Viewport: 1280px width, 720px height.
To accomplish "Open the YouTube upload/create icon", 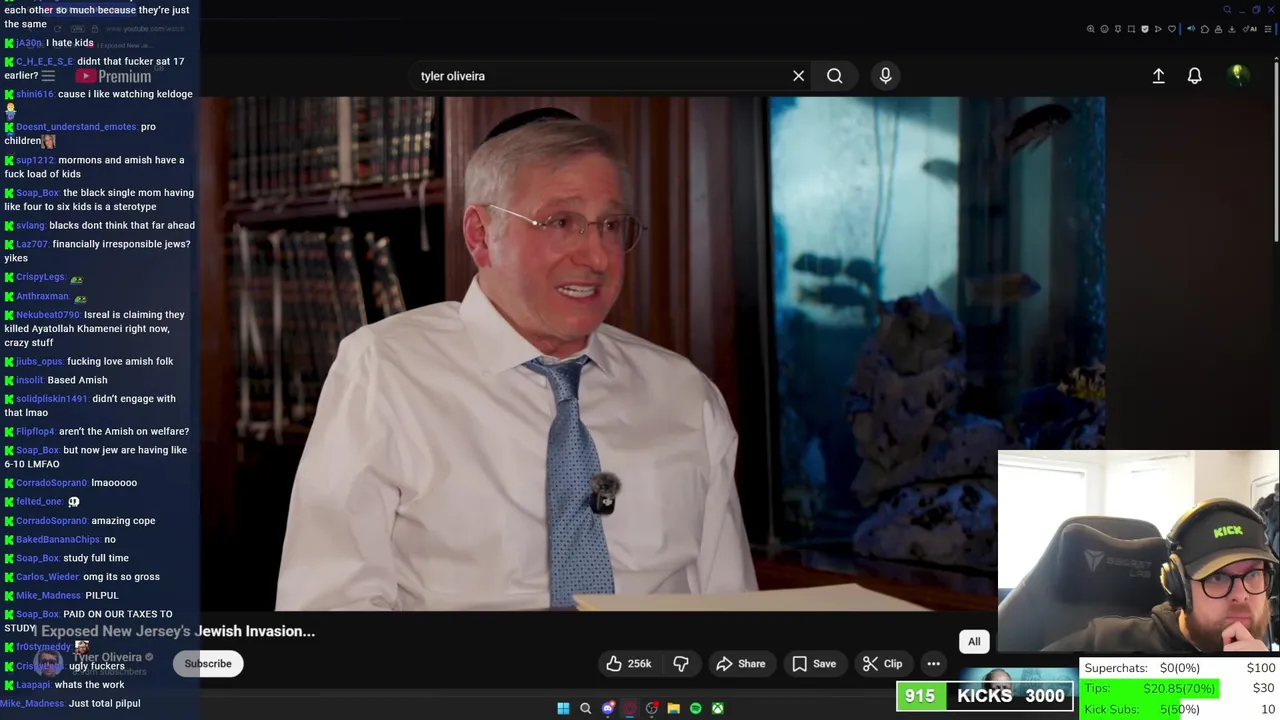I will click(x=1158, y=76).
